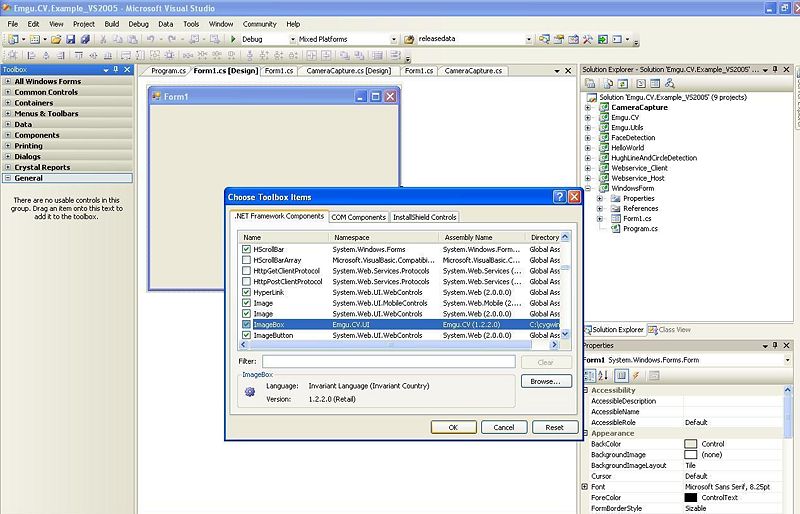Screen dimensions: 800x514
Task: Open the Tools menu
Action: point(191,24)
